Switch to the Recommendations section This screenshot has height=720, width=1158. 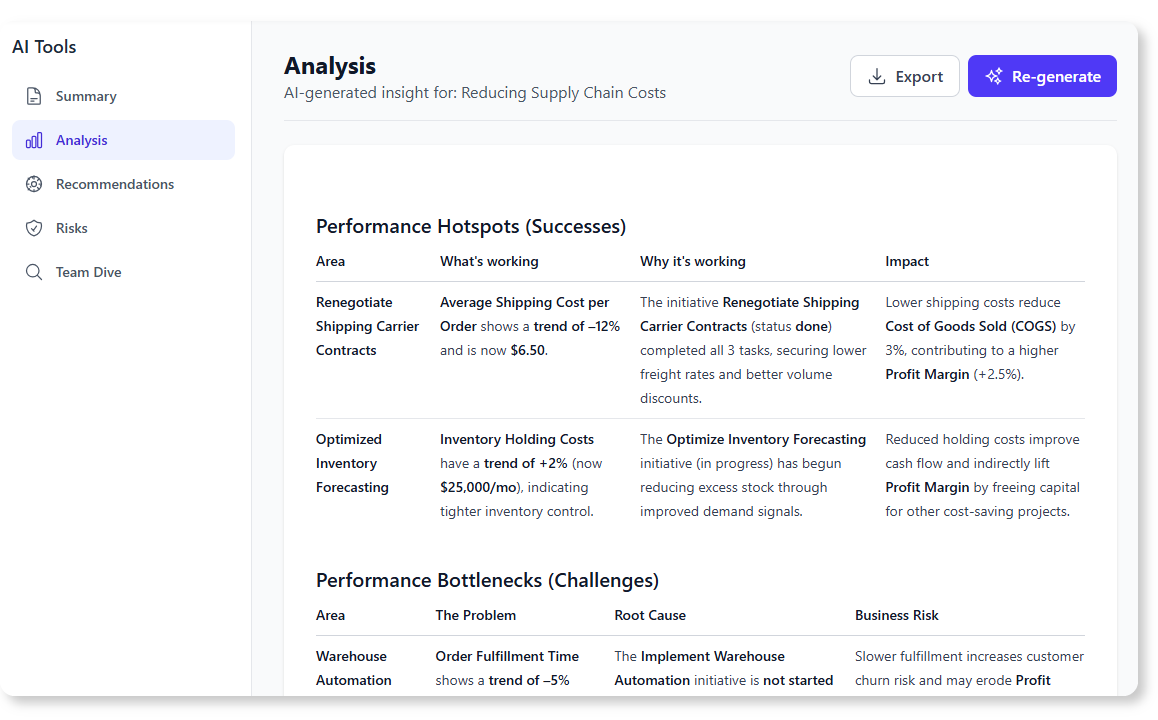click(122, 184)
